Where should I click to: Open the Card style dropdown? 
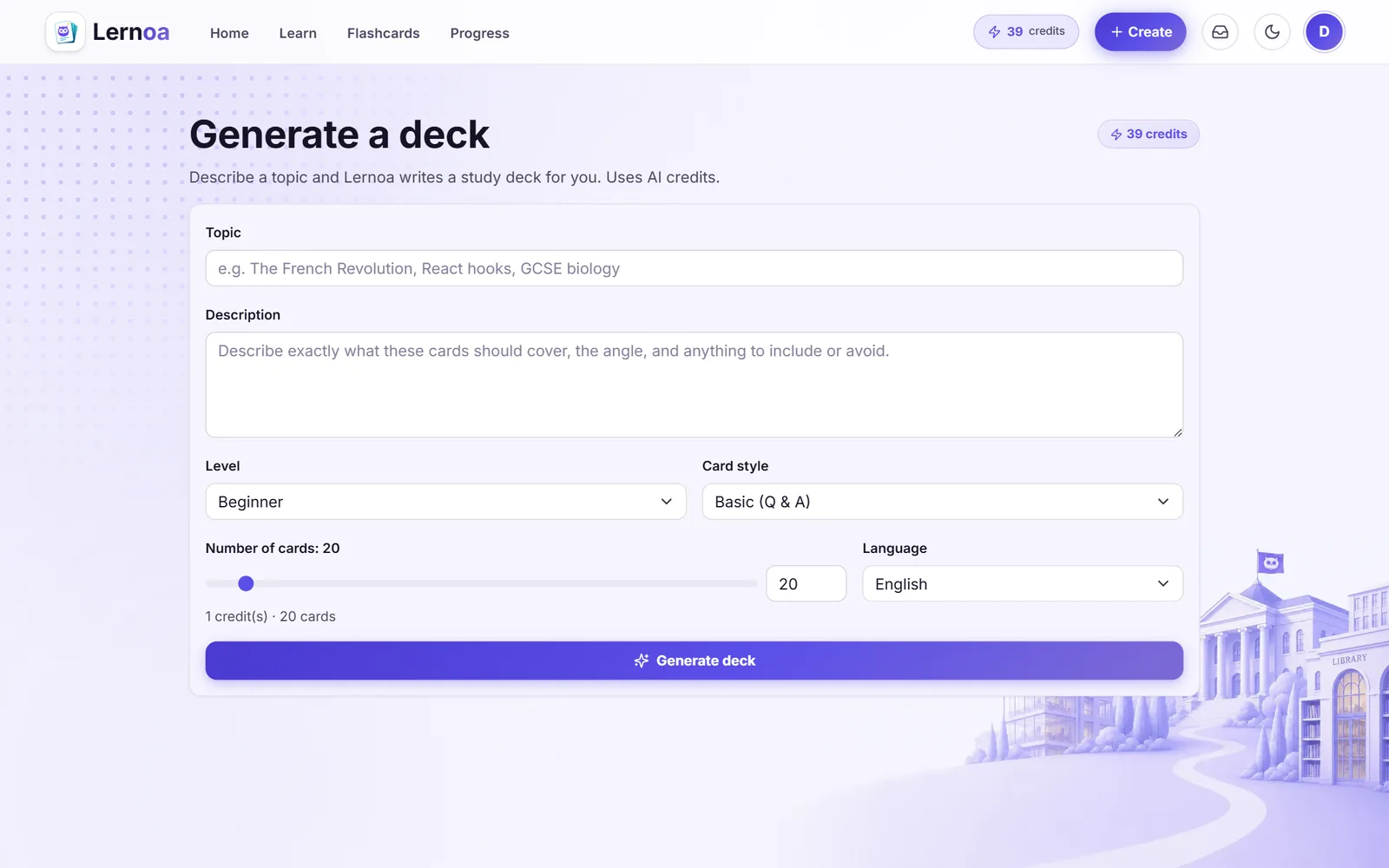(x=942, y=502)
